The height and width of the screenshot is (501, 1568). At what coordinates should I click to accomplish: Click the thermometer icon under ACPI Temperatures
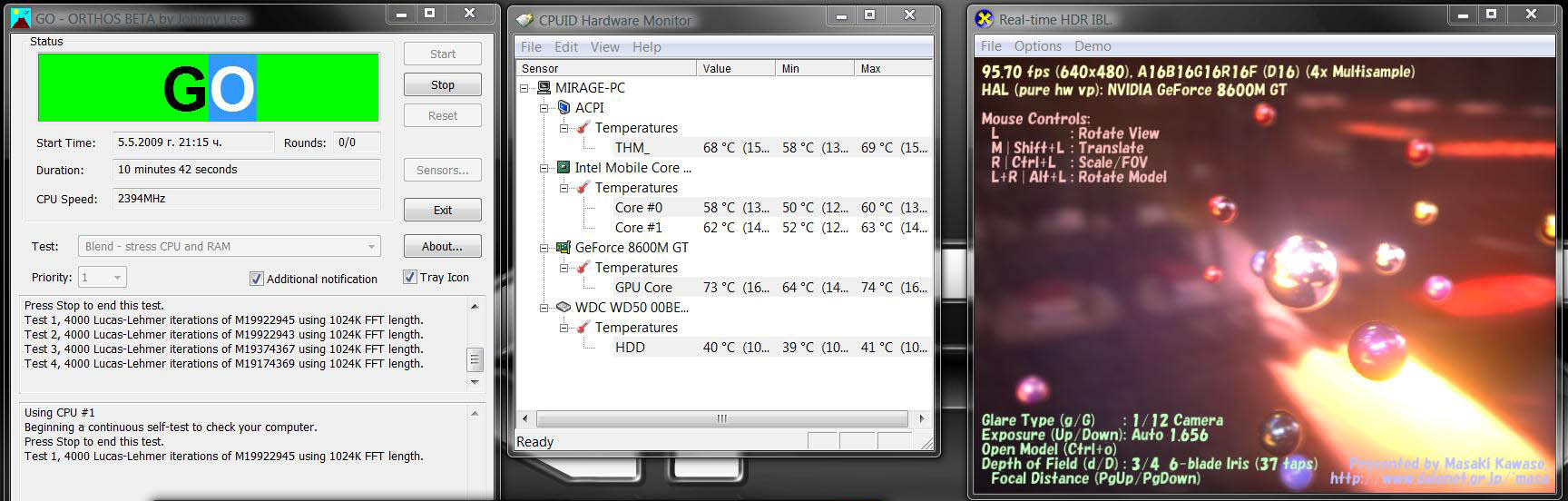[x=583, y=128]
